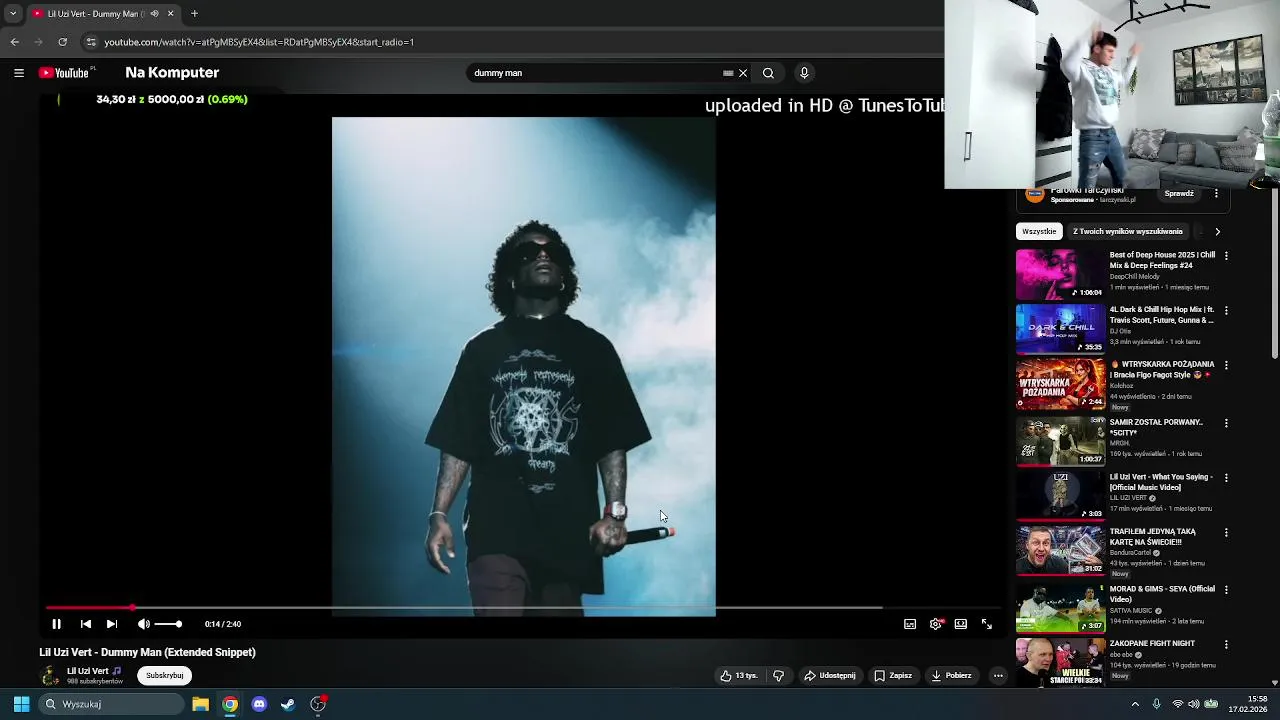
Task: Open File Explorer from taskbar
Action: point(200,704)
